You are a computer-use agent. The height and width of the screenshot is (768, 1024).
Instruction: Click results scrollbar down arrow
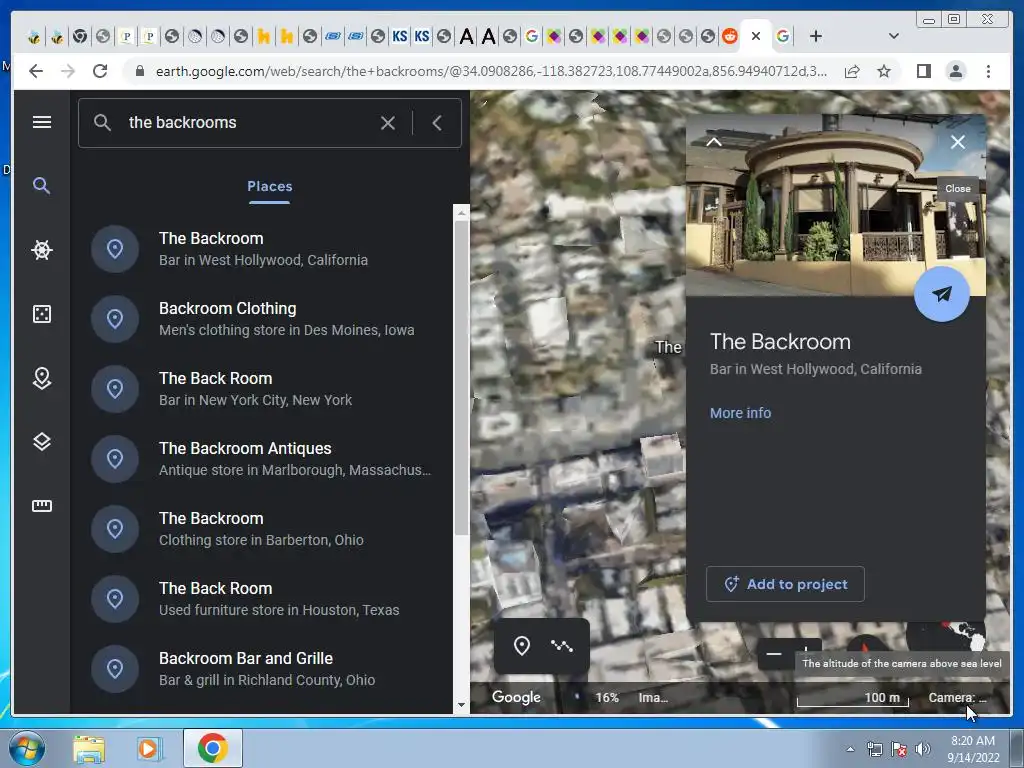pos(462,705)
